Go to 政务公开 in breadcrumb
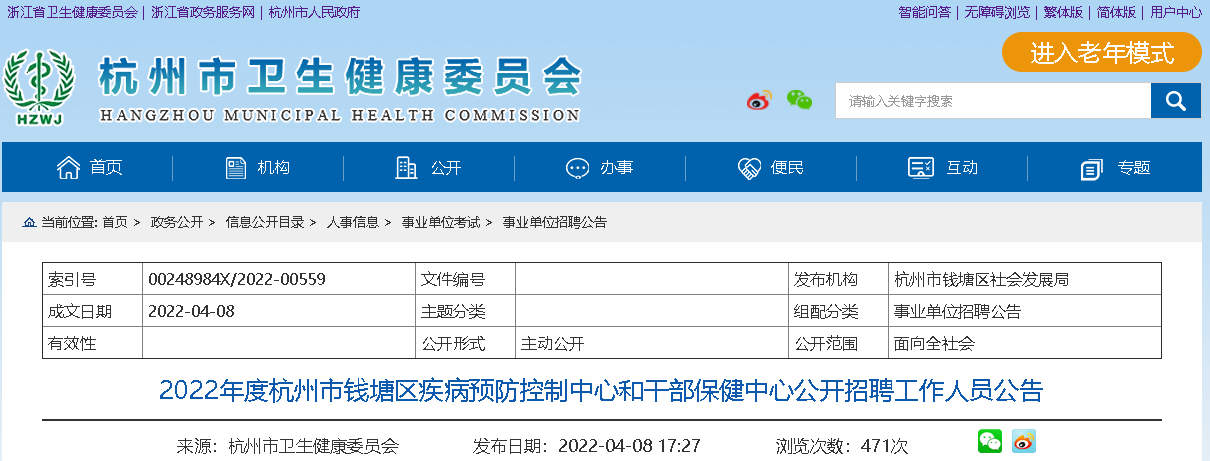Screen dimensions: 1210x461 [x=177, y=222]
